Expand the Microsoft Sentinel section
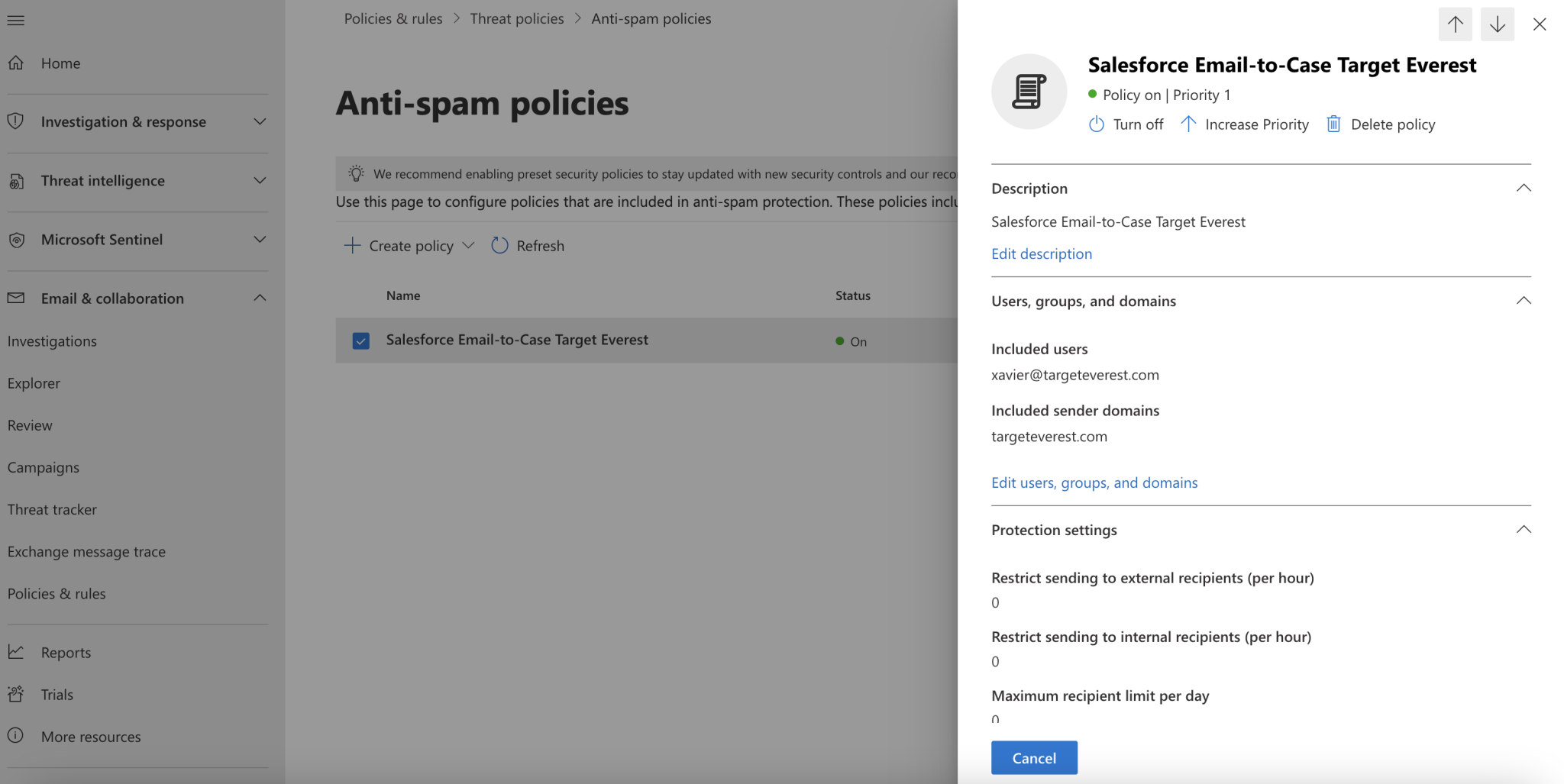The image size is (1564, 784). 260,239
